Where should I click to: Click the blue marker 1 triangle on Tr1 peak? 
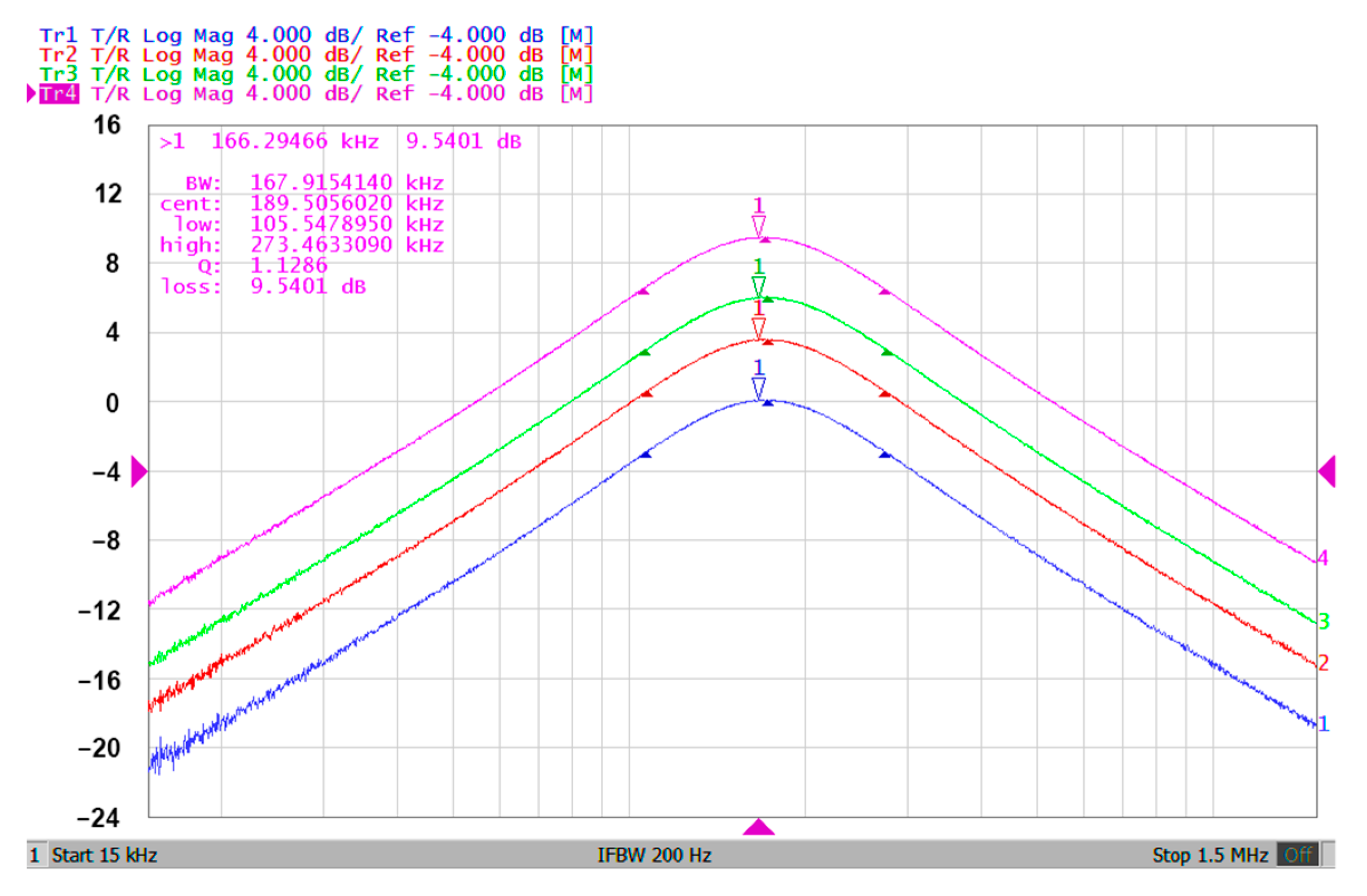pyautogui.click(x=758, y=388)
